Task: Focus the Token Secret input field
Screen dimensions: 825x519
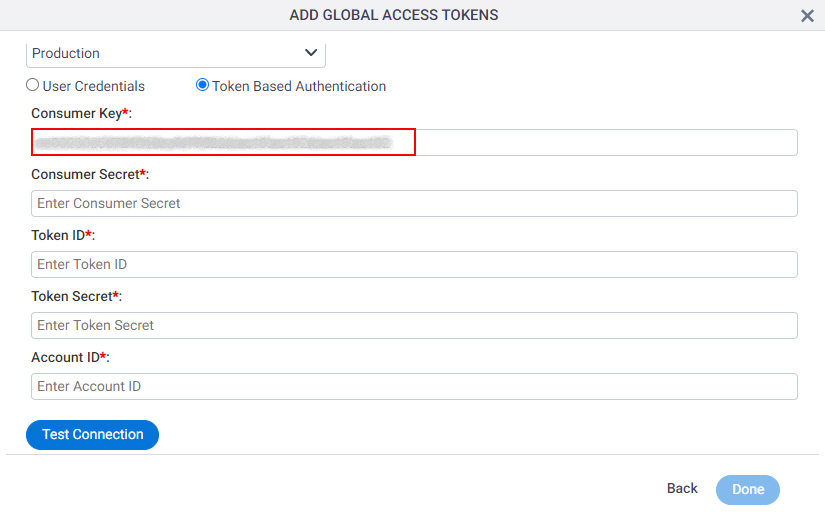Action: (x=414, y=325)
